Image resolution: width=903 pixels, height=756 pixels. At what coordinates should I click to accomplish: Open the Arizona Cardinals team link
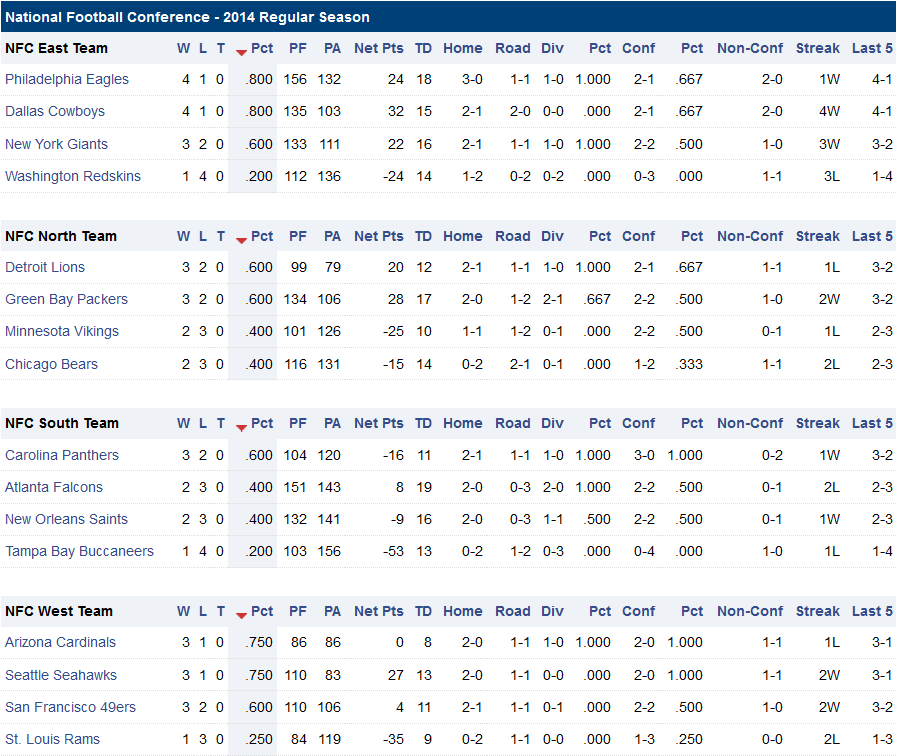tap(60, 643)
